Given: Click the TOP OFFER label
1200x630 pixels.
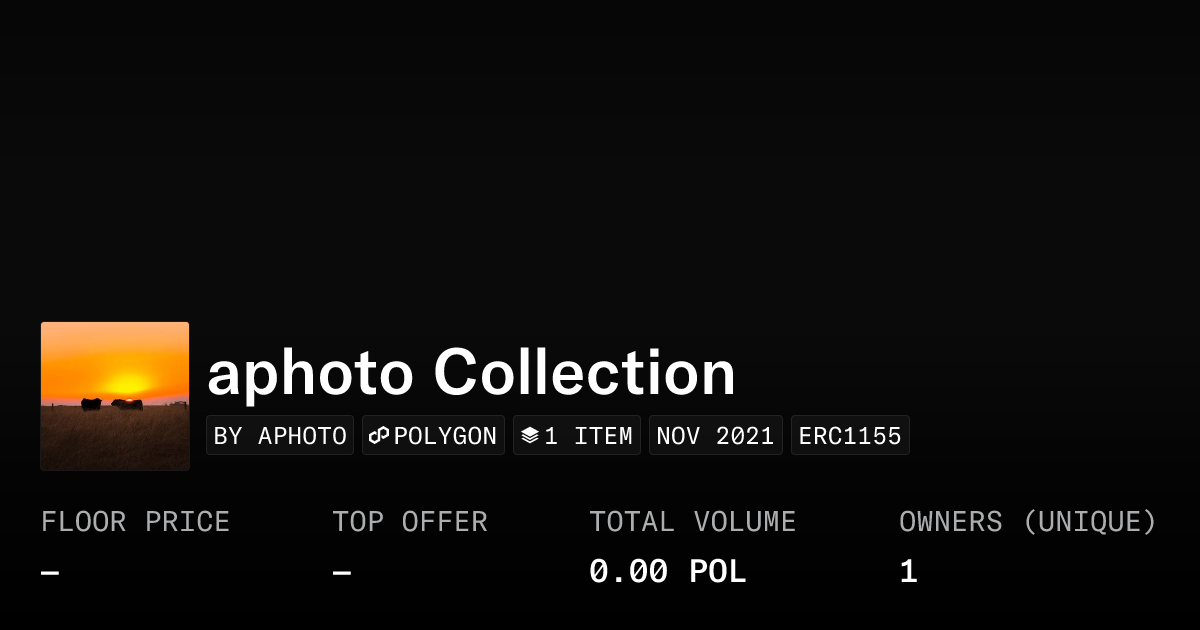Looking at the screenshot, I should pyautogui.click(x=410, y=522).
